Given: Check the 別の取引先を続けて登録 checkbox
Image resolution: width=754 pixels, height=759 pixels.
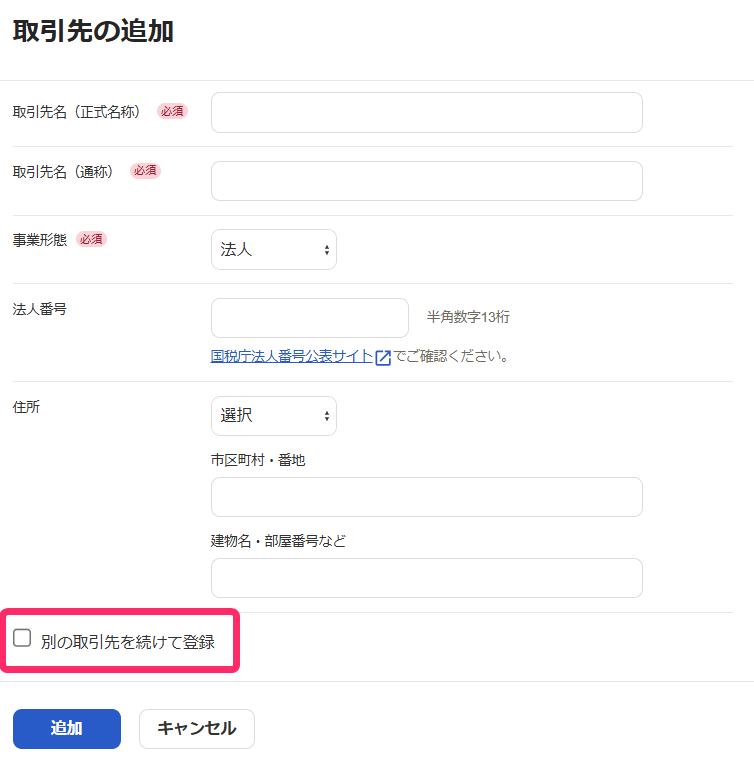Looking at the screenshot, I should click(22, 638).
